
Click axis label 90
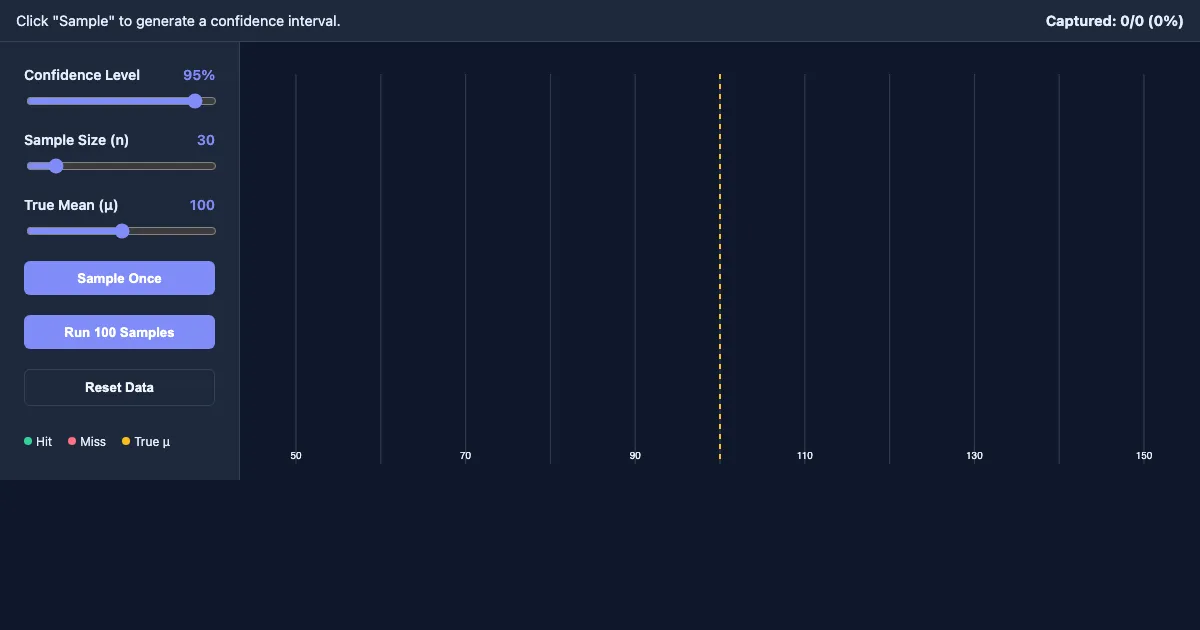[x=635, y=456]
